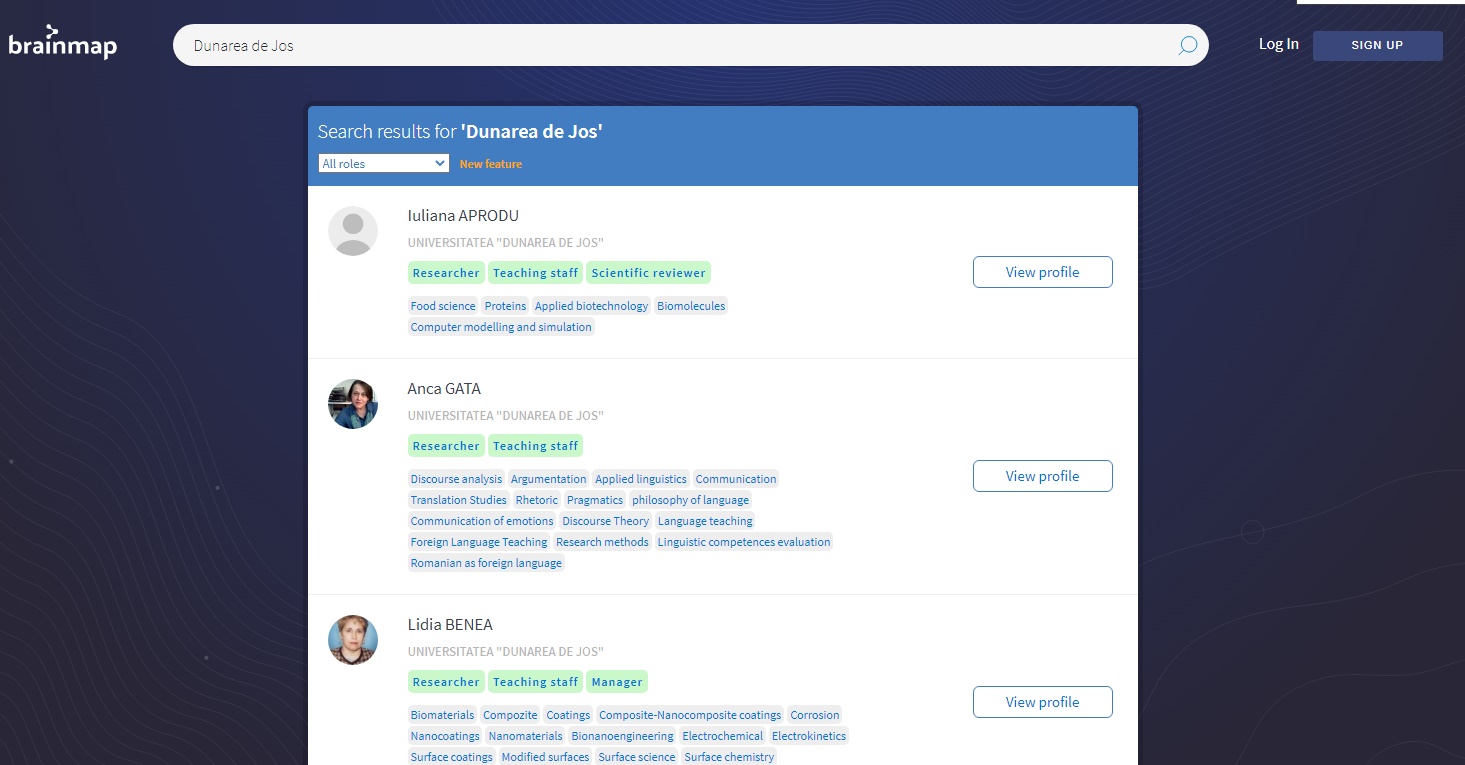
Task: Open Lidia BENEA's name link
Action: click(450, 625)
